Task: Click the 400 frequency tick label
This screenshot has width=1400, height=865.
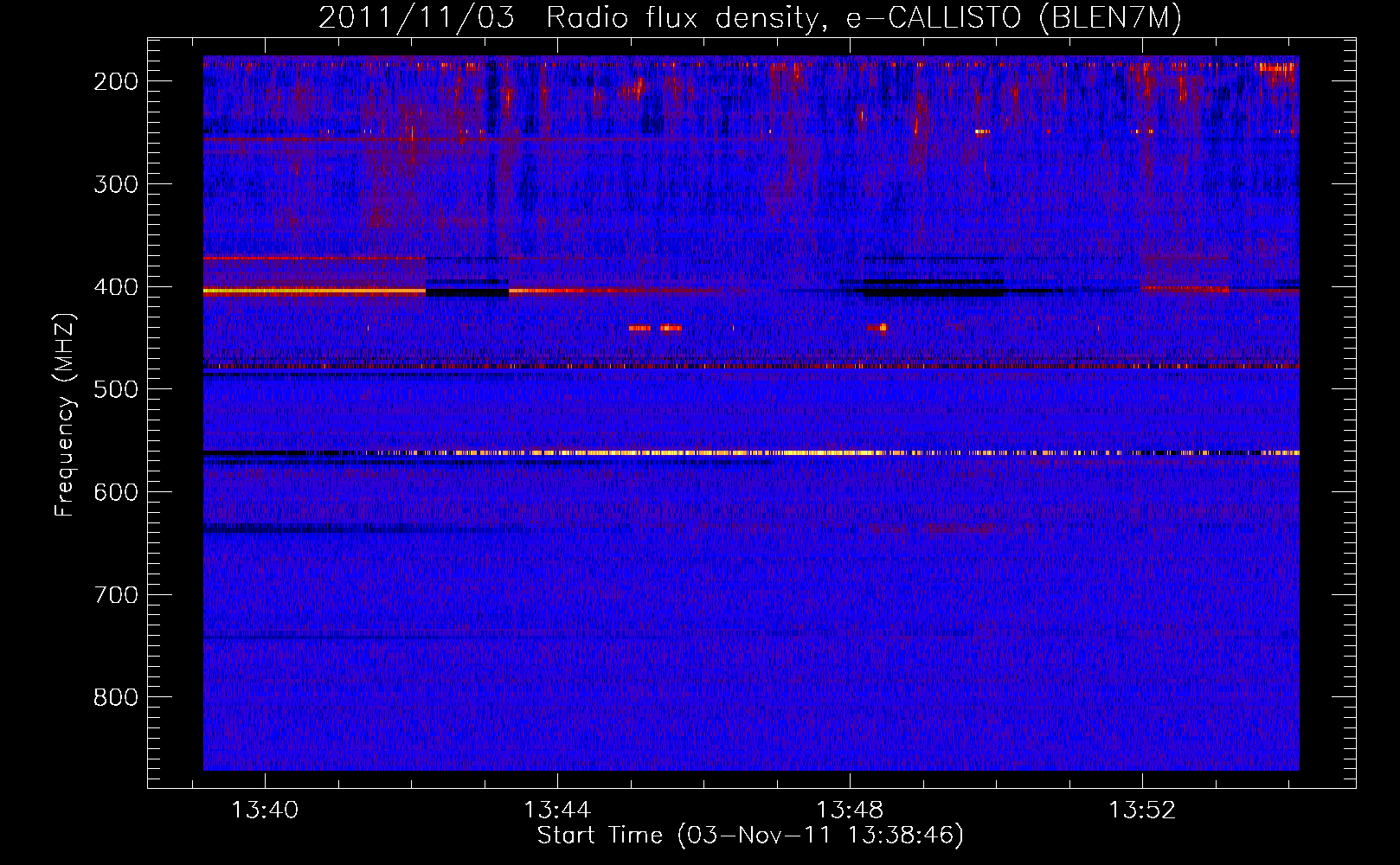Action: 116,287
